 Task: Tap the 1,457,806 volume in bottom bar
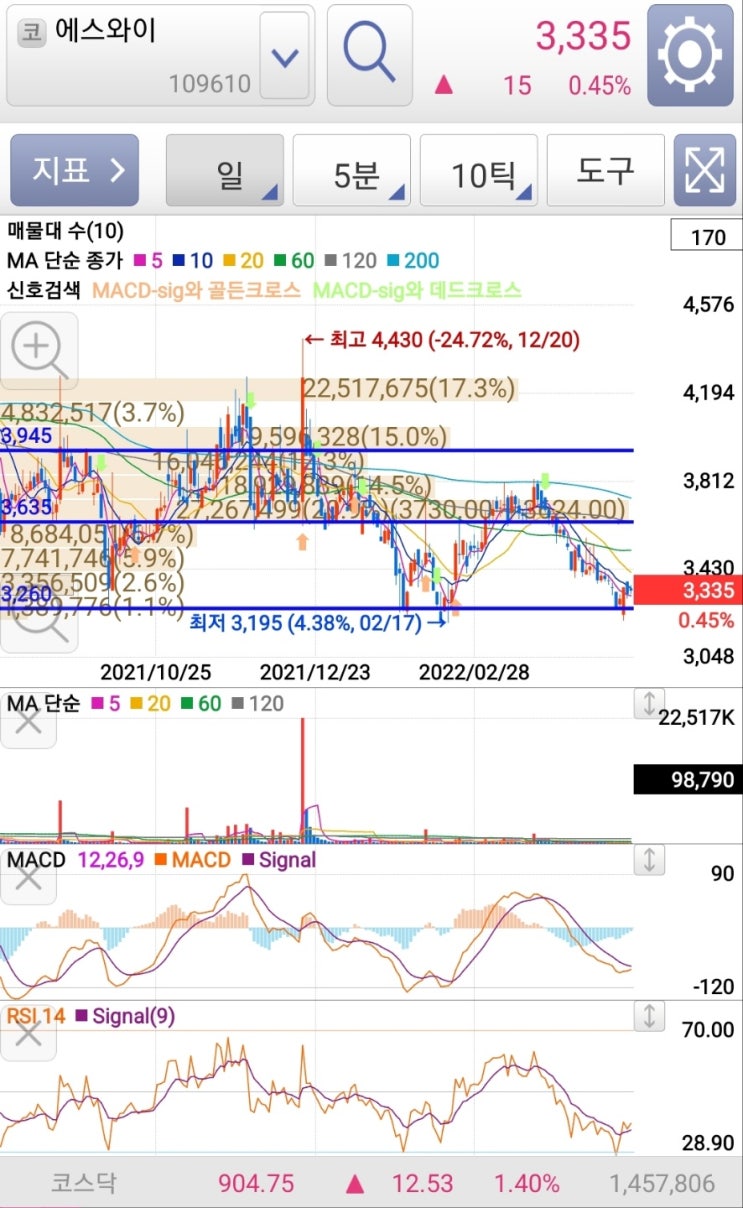click(x=662, y=1184)
